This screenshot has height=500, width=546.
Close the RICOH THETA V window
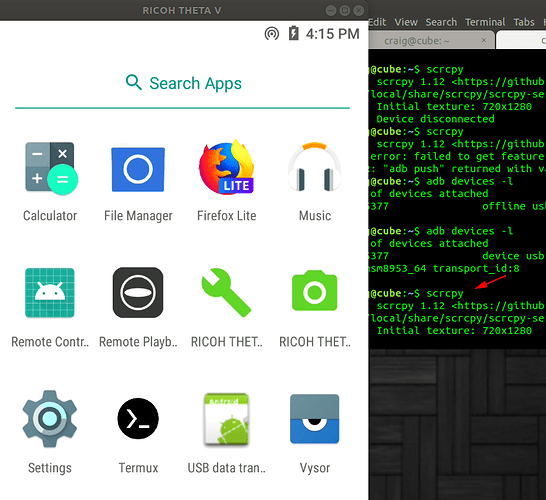(x=358, y=10)
